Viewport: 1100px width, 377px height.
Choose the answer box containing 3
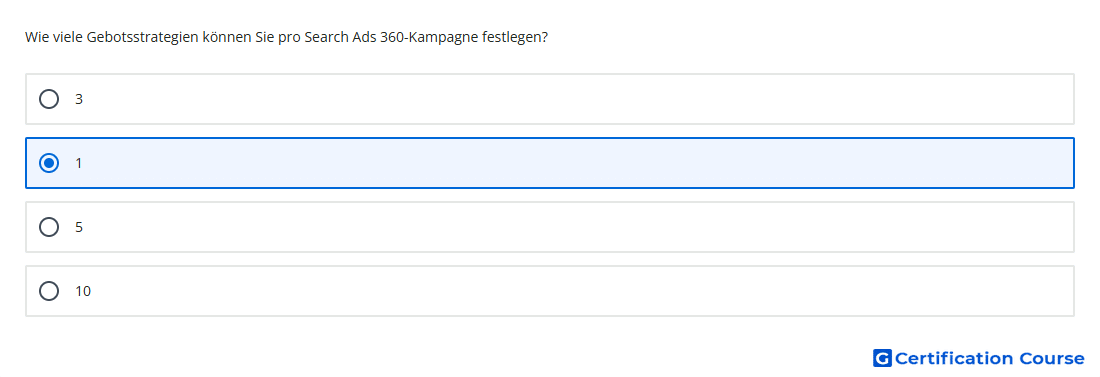549,99
